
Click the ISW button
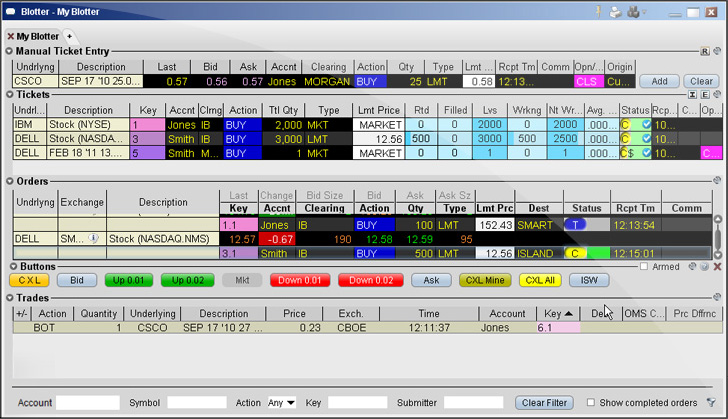[x=589, y=280]
